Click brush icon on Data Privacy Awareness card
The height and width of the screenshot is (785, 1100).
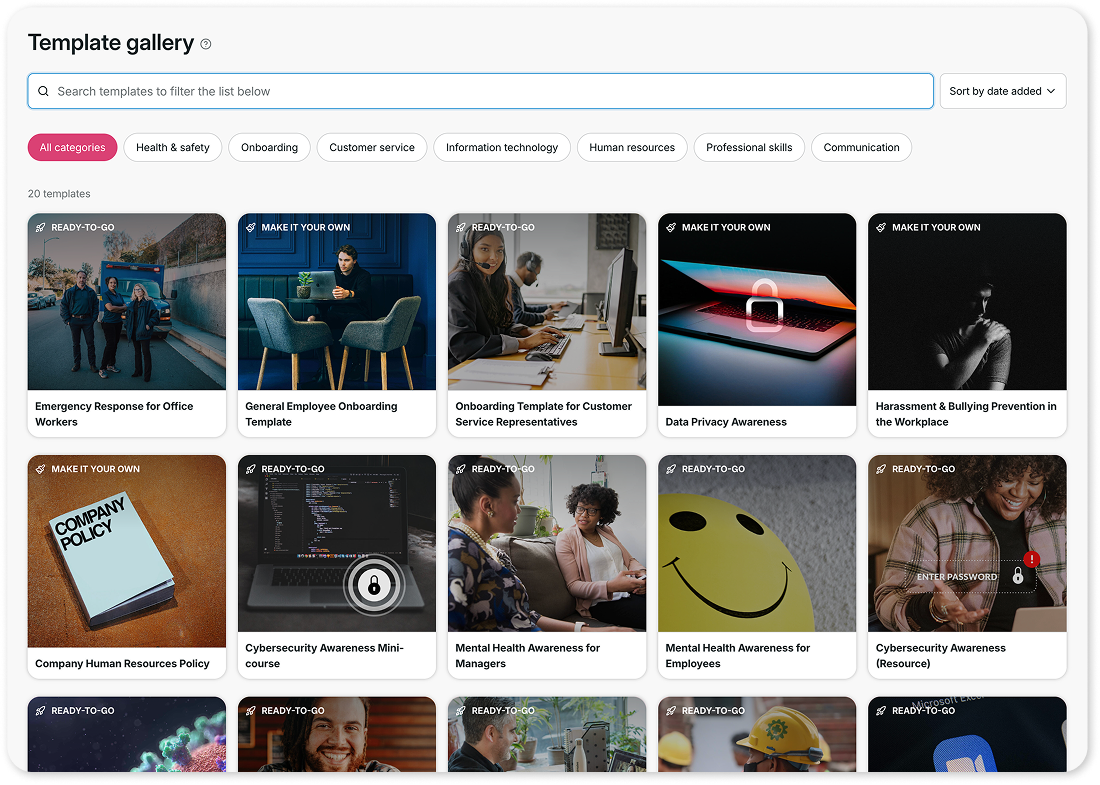pyautogui.click(x=671, y=227)
